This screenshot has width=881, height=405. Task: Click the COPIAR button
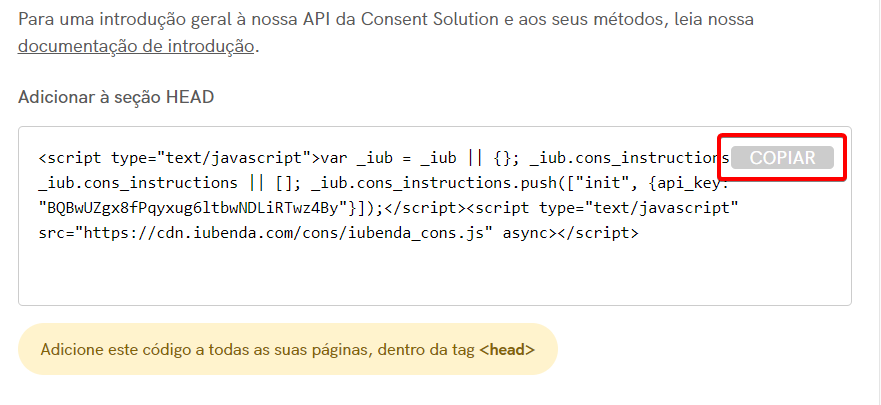[782, 158]
